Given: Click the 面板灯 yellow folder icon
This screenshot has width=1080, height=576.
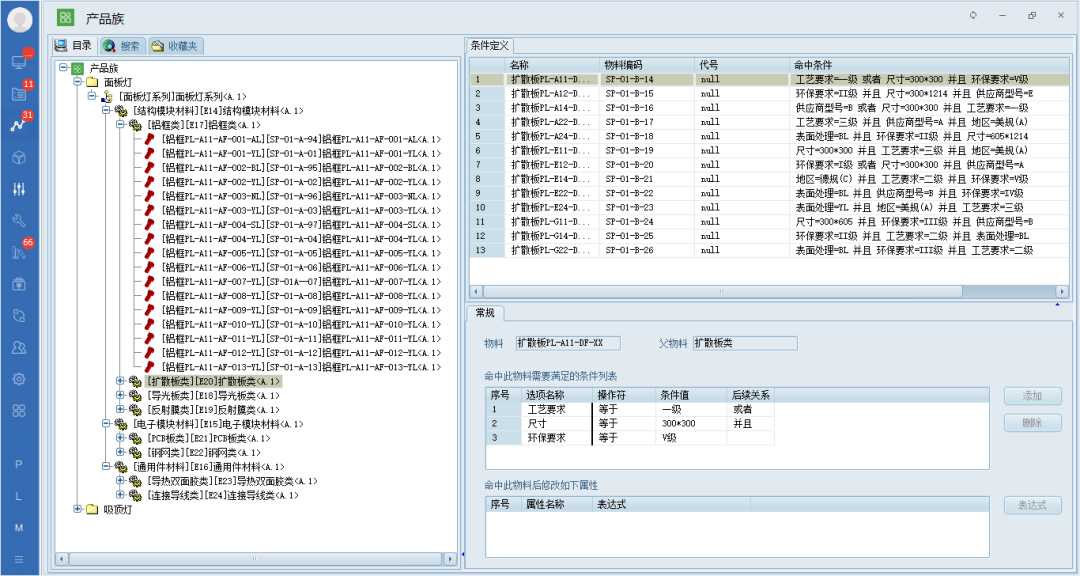Looking at the screenshot, I should (92, 82).
